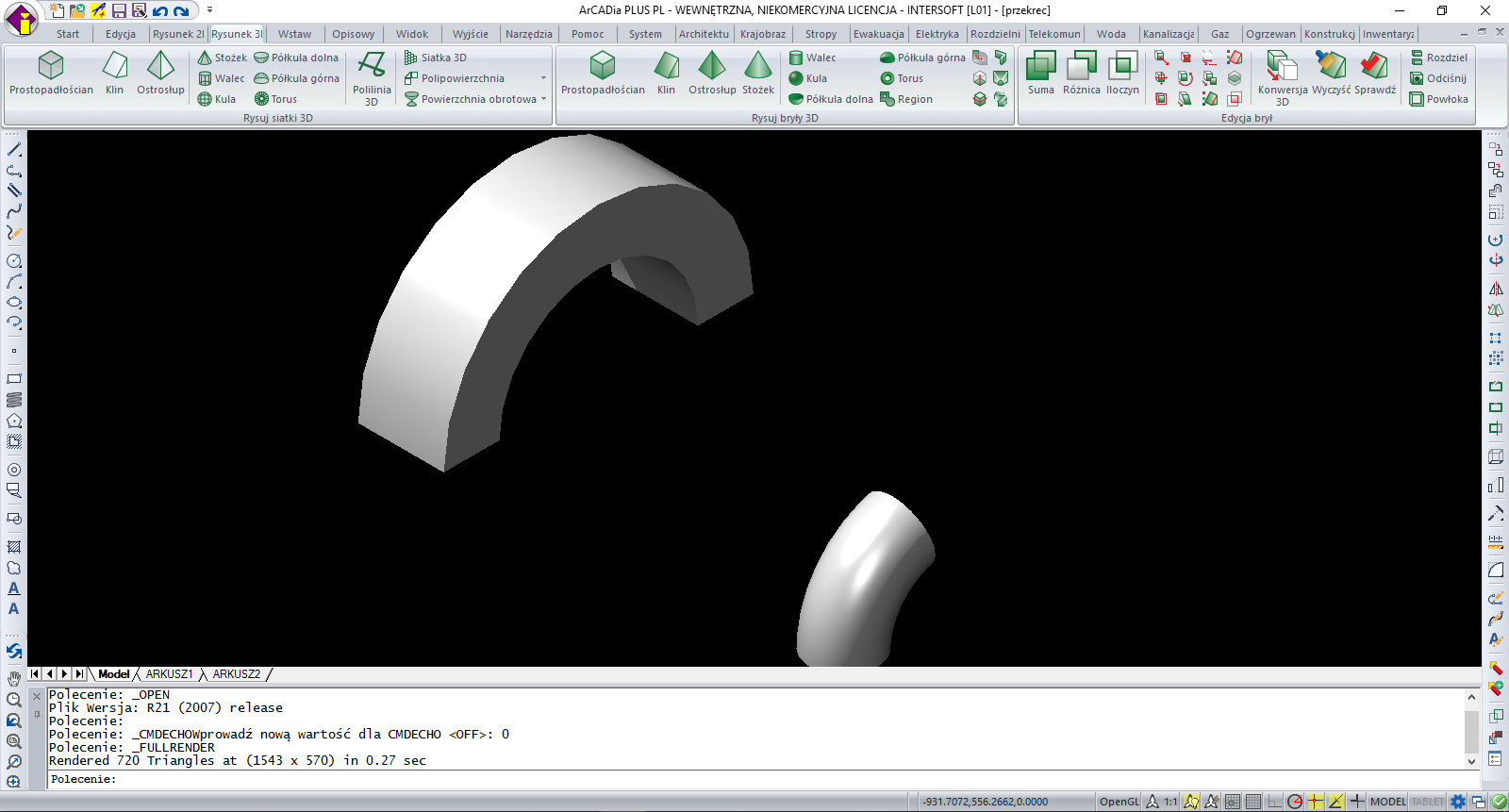1509x812 pixels.
Task: Expand the quick access toolbar customize arrow
Action: point(209,10)
